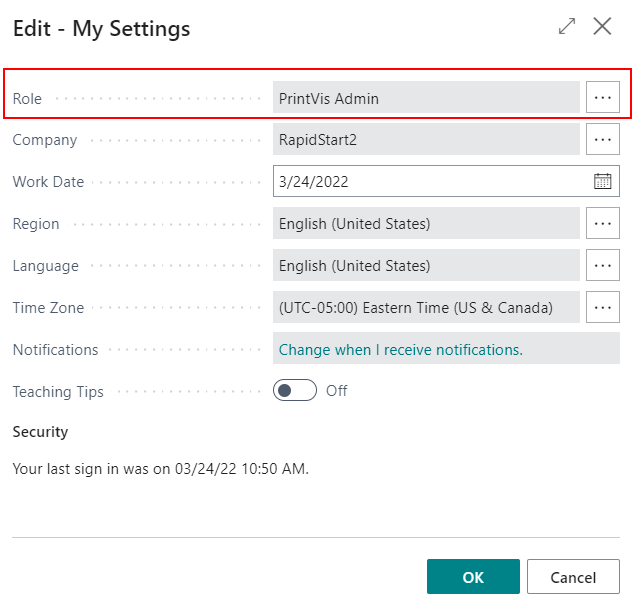The height and width of the screenshot is (605, 637).
Task: Open the Company lookup ellipsis button
Action: (602, 139)
